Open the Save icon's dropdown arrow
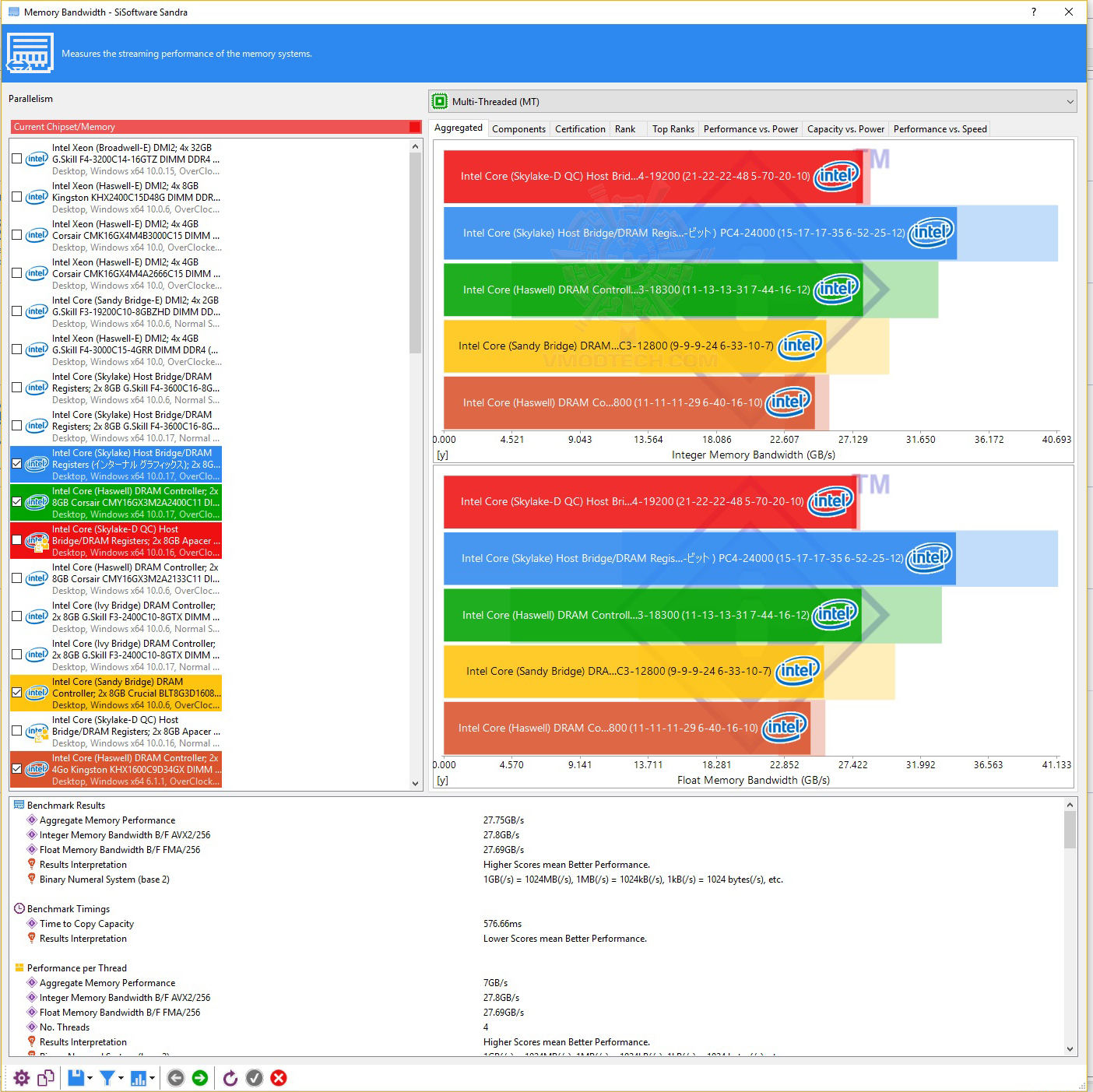The height and width of the screenshot is (1092, 1093). (x=90, y=1078)
